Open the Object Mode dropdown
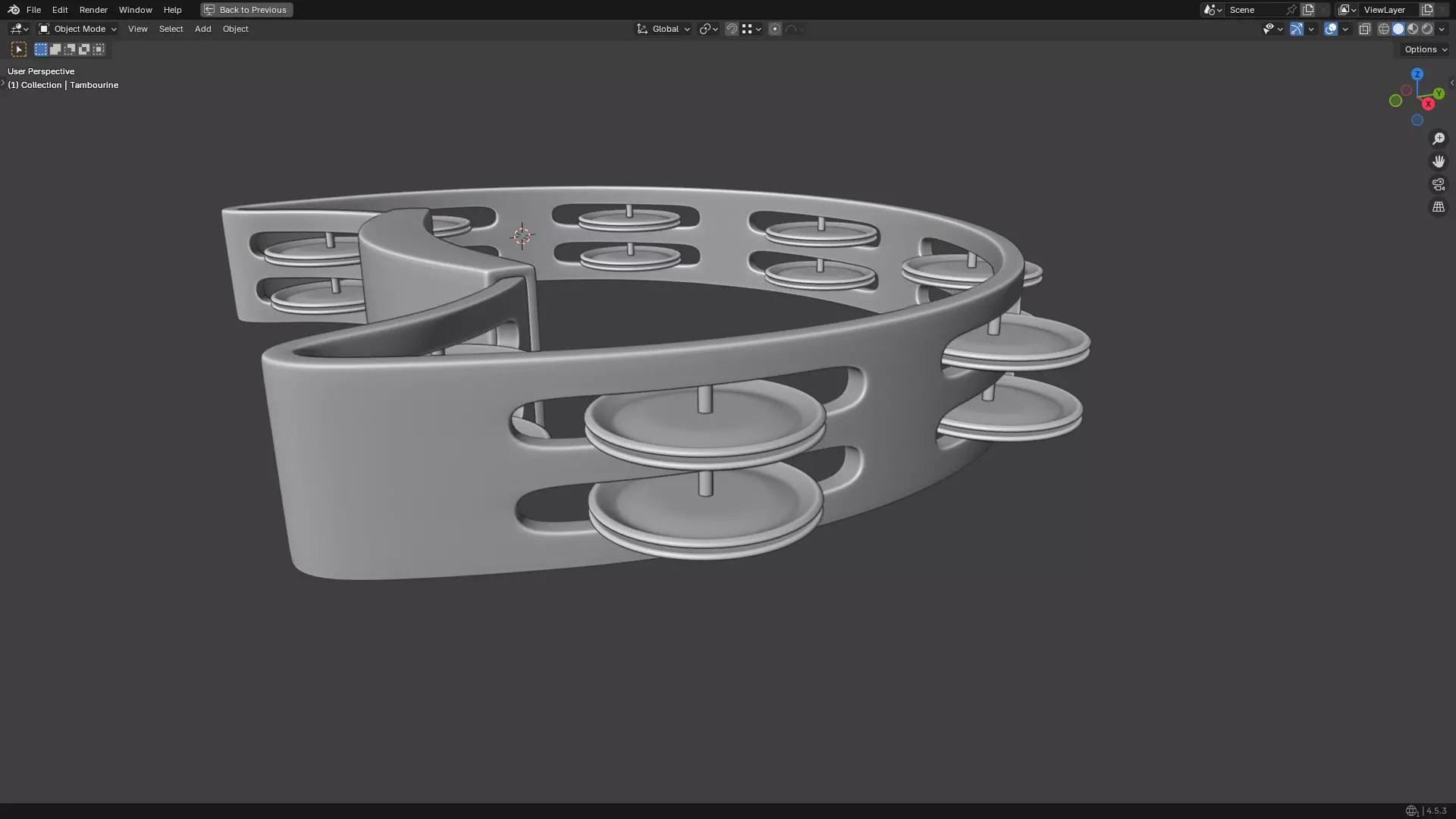This screenshot has width=1456, height=819. click(x=78, y=29)
